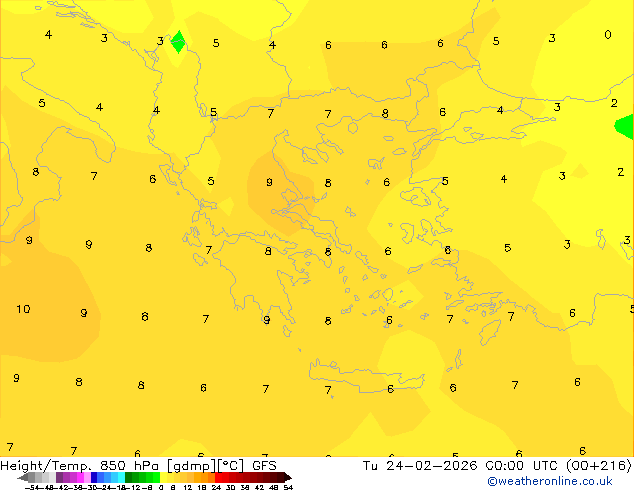Pick the bright yellow legend swatch above 0
Screen dimensions: 634x490
[163, 477]
